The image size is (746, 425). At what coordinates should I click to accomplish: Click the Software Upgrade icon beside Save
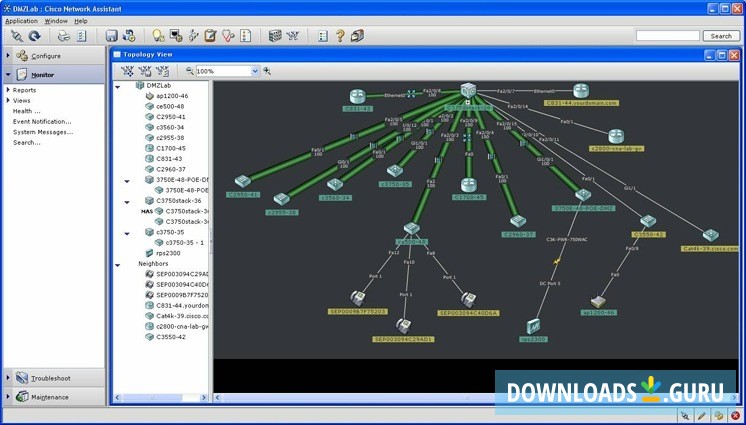[x=129, y=36]
